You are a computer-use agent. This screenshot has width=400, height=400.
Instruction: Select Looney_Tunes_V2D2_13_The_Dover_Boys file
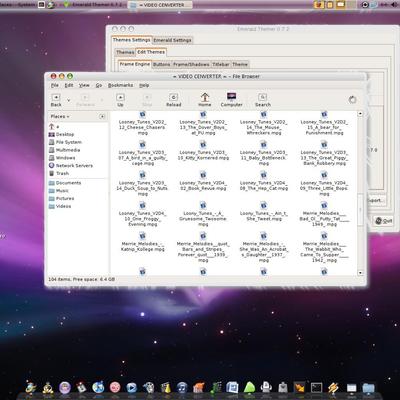pos(203,123)
